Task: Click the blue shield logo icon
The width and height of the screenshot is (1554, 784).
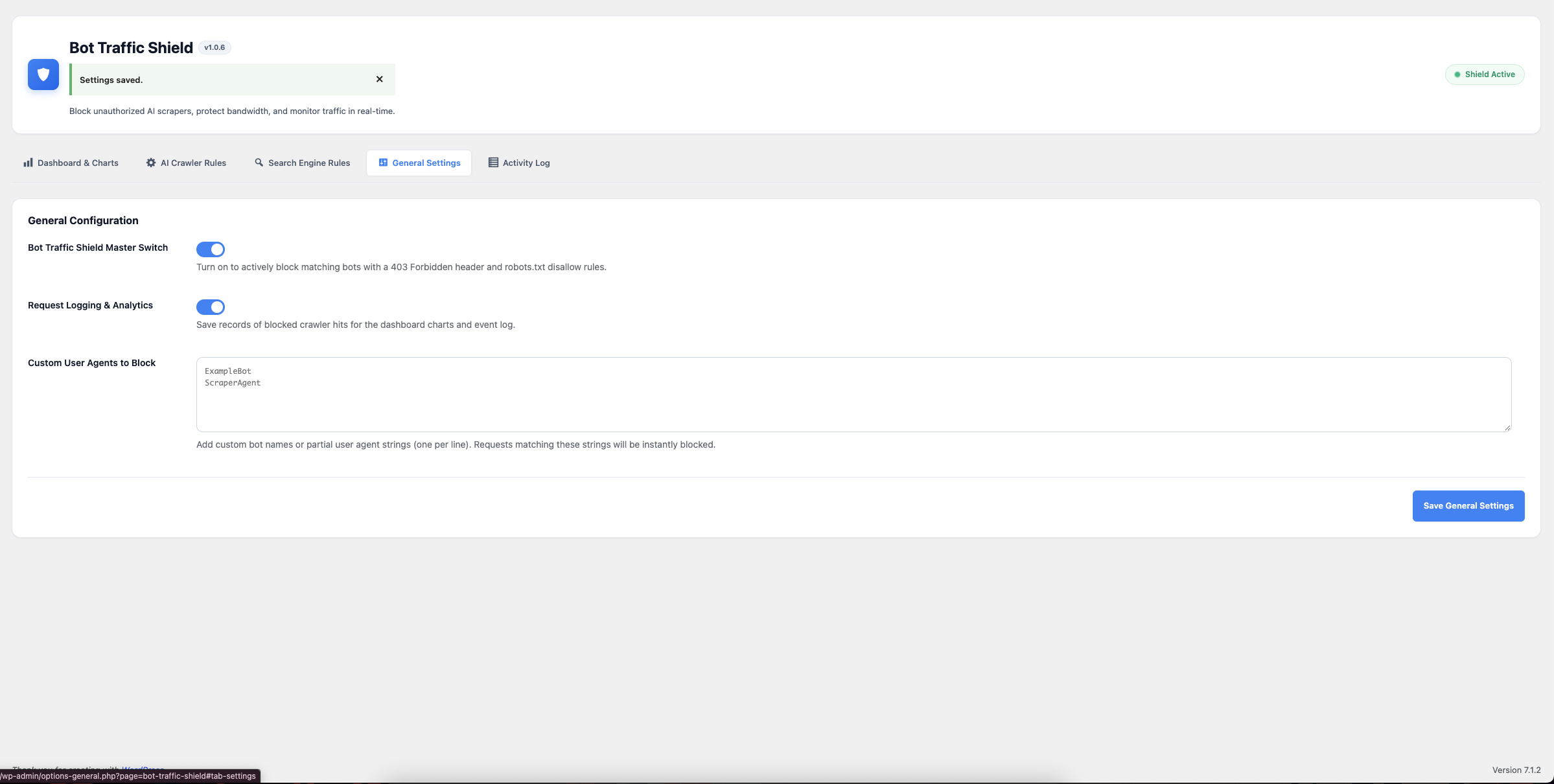Action: 43,75
